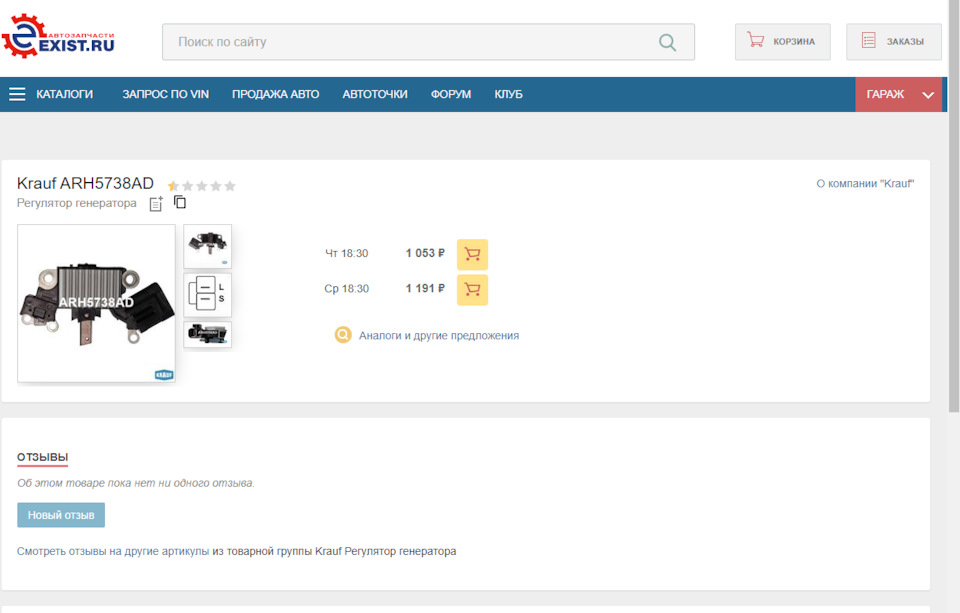Go to the Форум section
This screenshot has height=613, width=960.
pyautogui.click(x=451, y=94)
